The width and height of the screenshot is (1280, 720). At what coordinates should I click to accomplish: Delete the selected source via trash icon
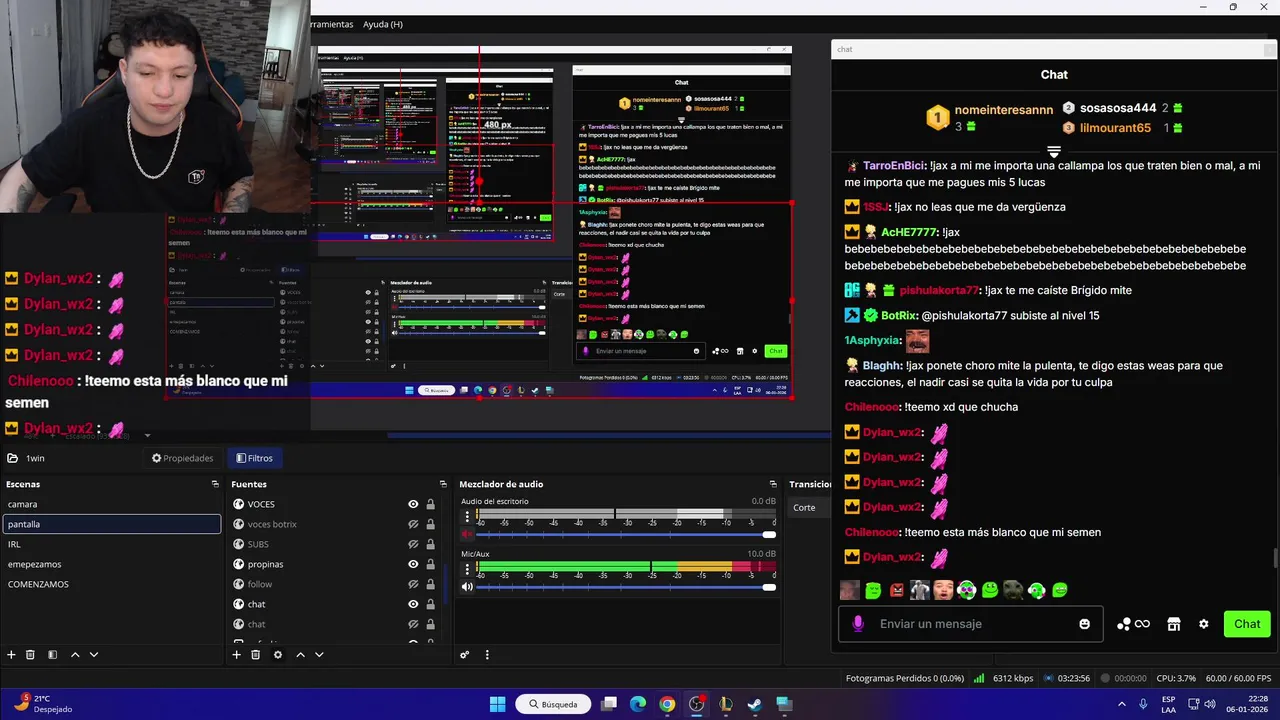255,655
